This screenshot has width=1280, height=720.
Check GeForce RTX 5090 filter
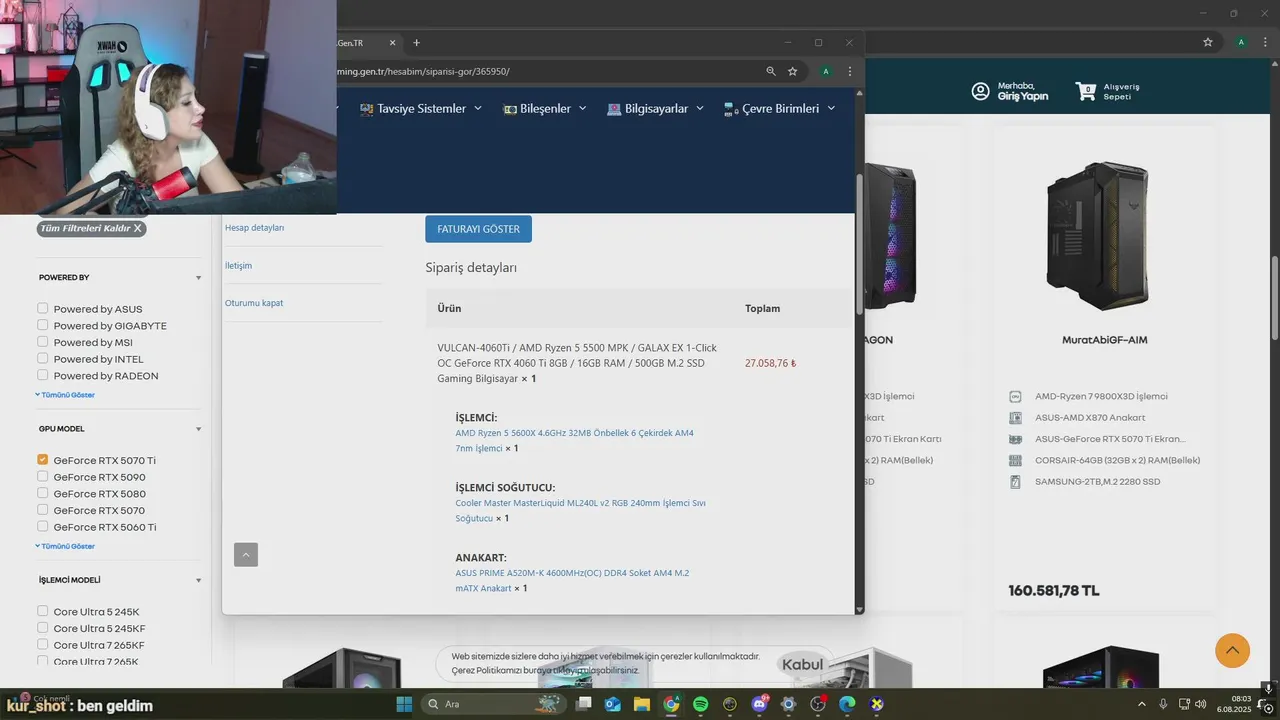43,476
